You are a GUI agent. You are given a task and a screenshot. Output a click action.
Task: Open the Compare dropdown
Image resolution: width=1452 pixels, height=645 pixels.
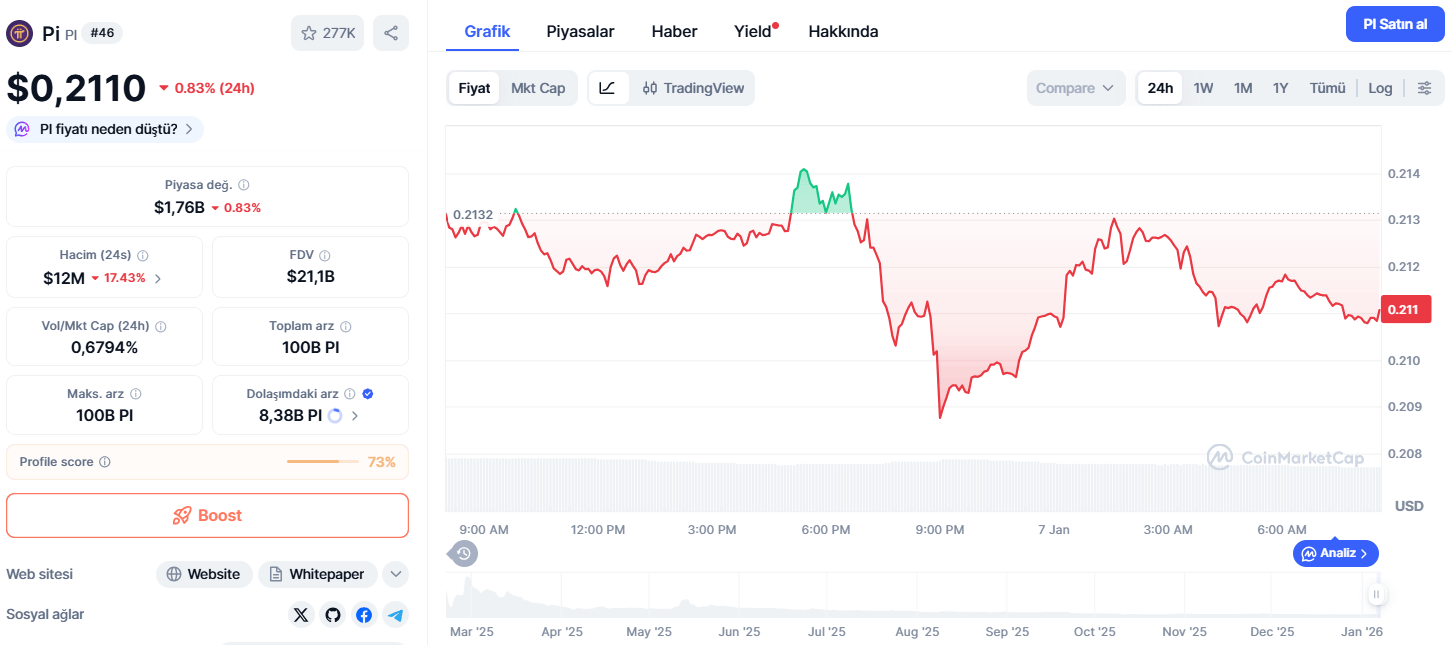(1075, 88)
